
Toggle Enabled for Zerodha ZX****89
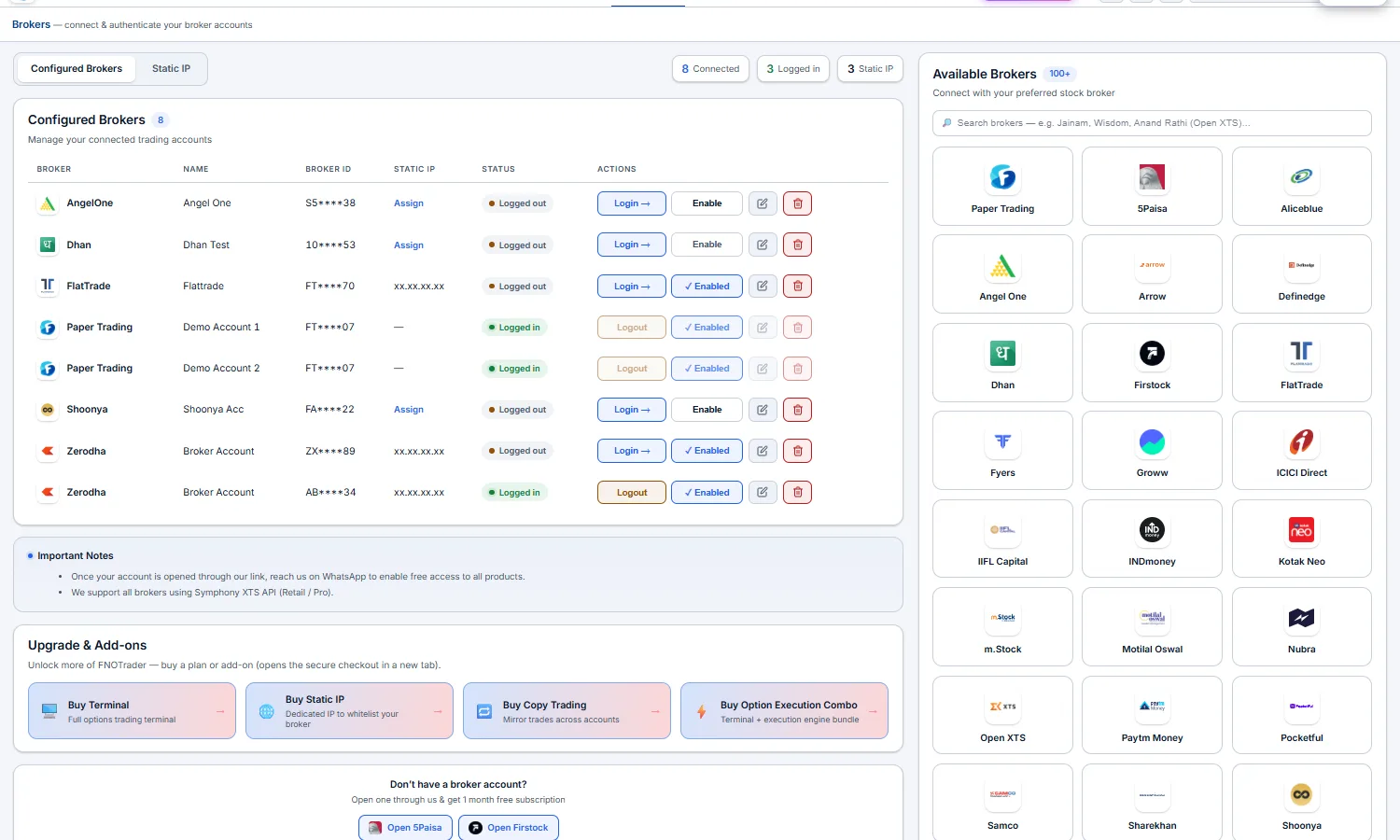707,451
